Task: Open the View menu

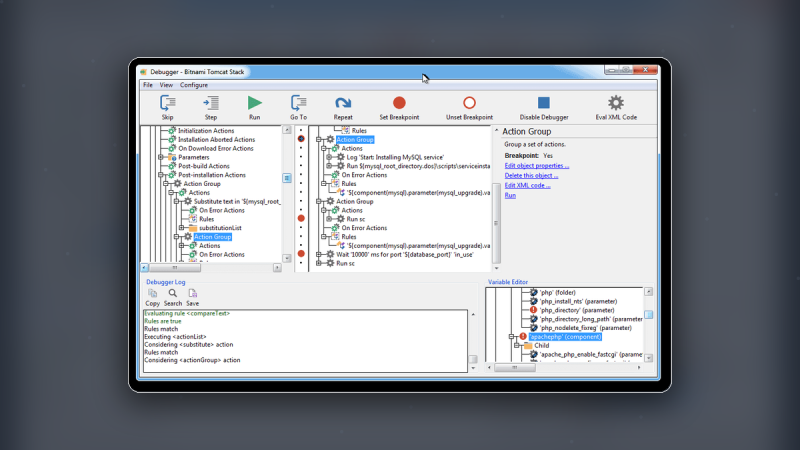Action: [166, 85]
